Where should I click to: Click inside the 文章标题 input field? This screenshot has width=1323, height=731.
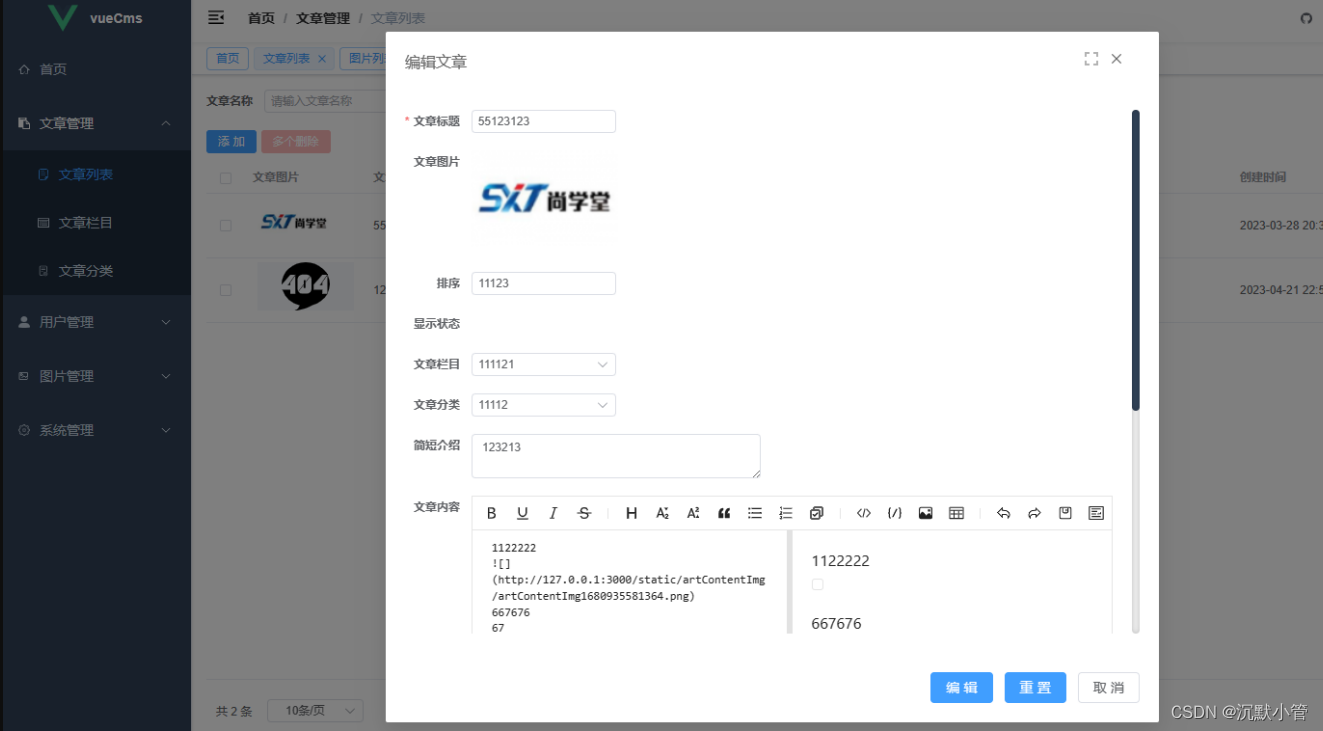pos(543,121)
